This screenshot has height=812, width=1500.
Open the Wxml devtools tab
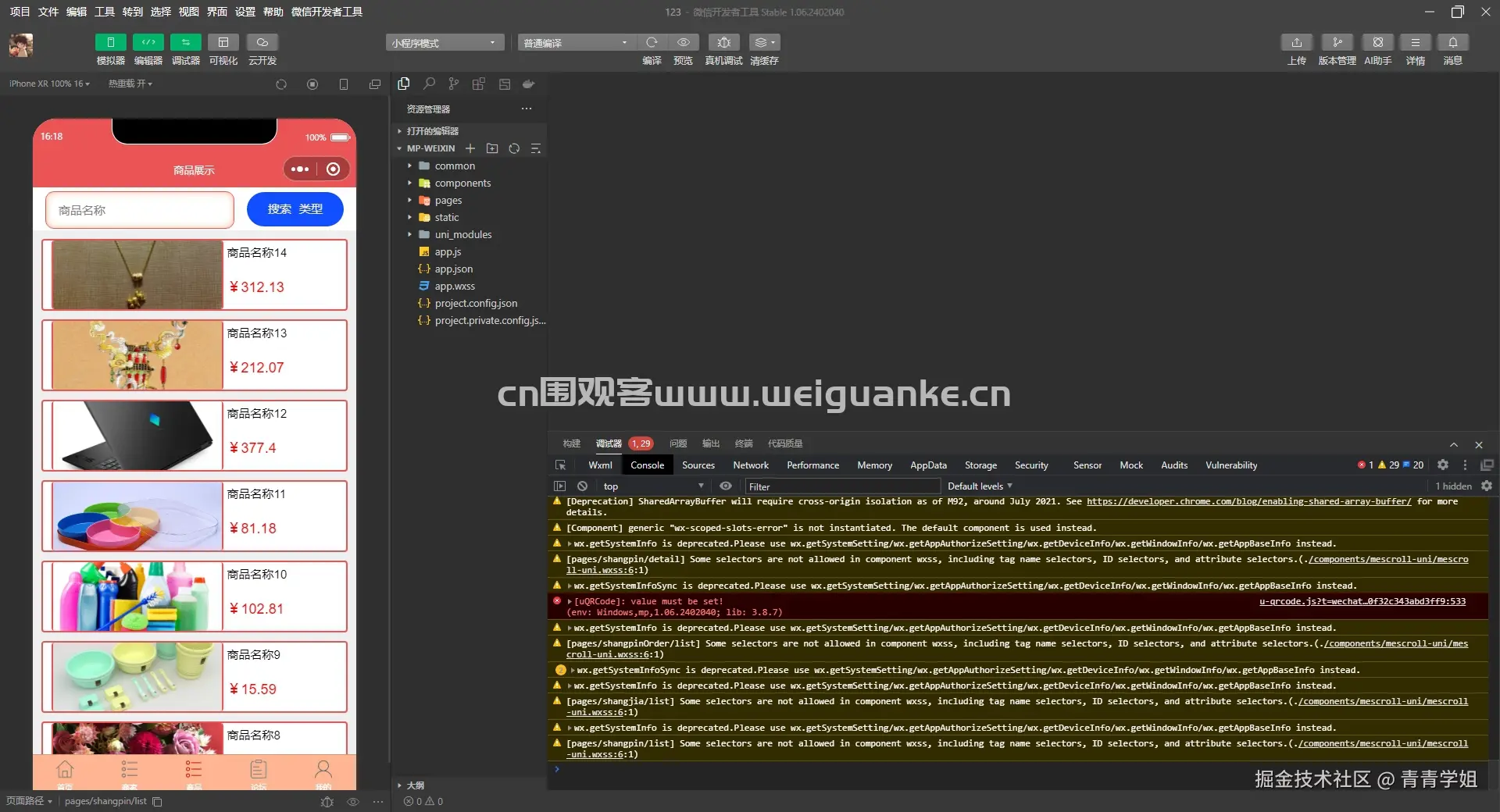pyautogui.click(x=600, y=465)
